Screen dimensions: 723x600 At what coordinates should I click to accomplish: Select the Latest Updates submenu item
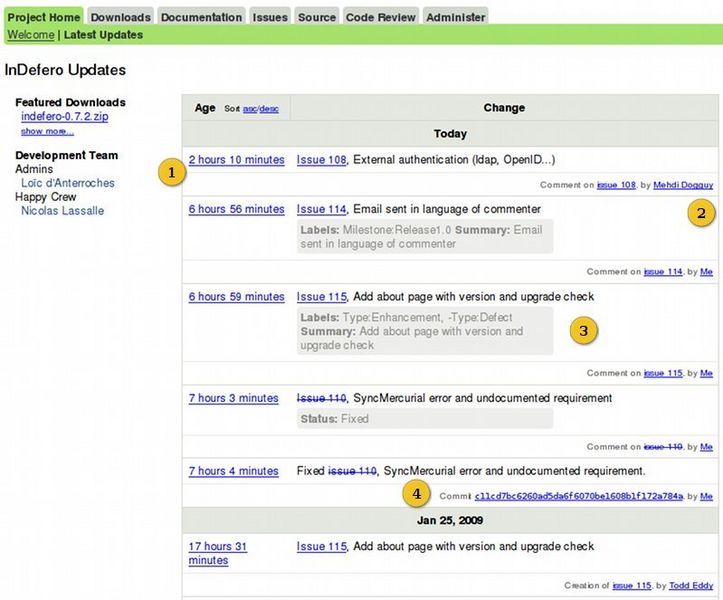pos(103,35)
